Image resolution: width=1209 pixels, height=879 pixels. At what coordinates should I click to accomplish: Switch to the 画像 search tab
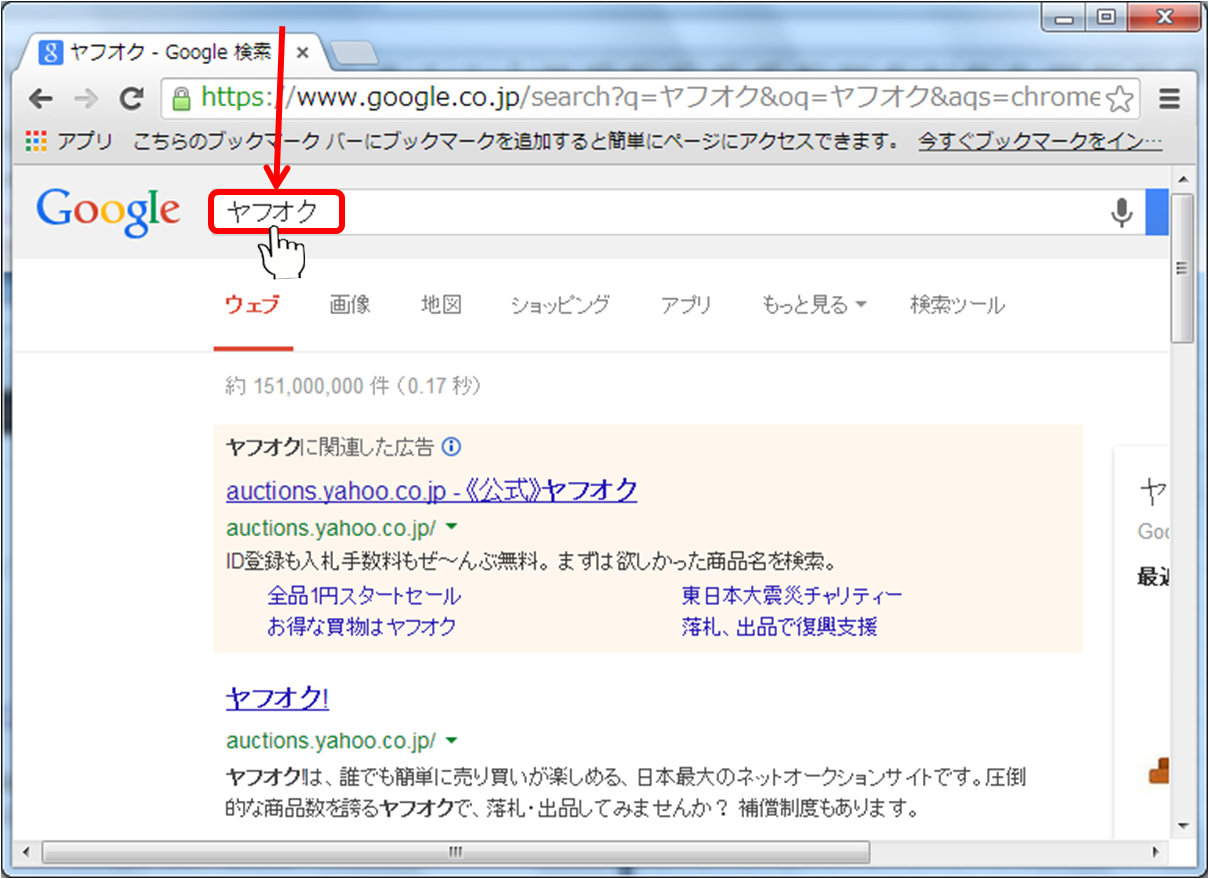point(350,305)
